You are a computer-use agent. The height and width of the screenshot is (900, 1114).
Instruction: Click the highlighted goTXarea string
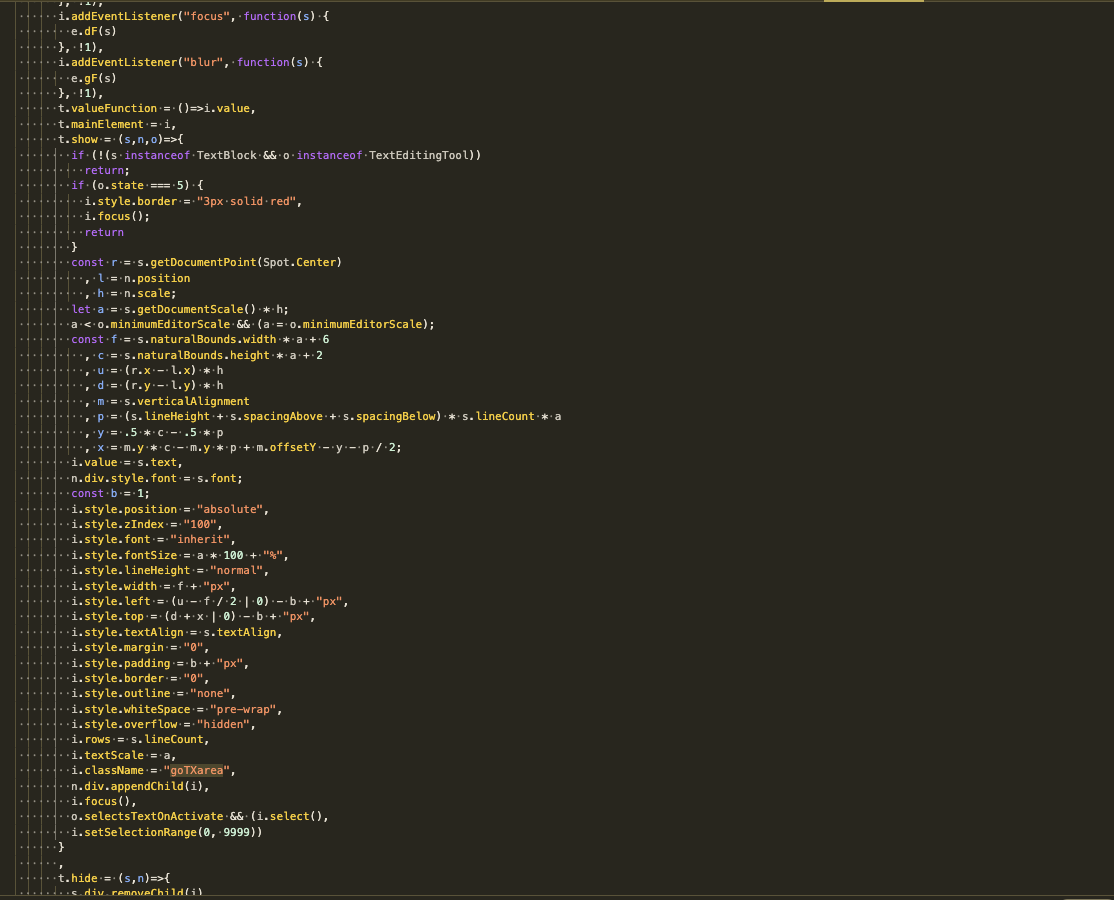[x=197, y=771]
